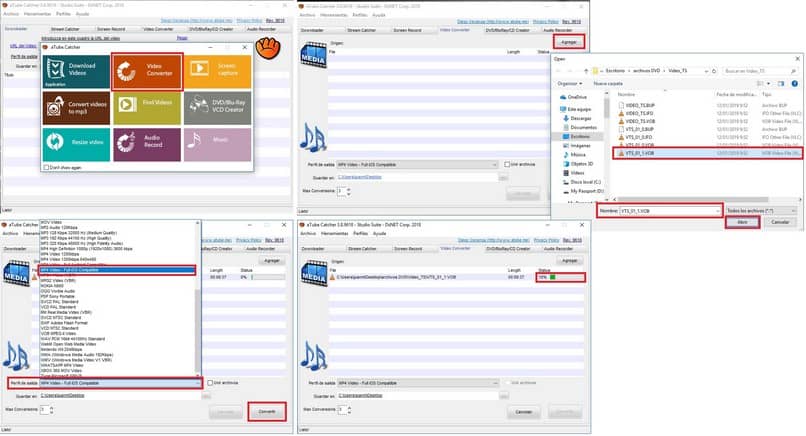
Task: Select MP4 Video Full iOS Compatible list entry
Action: 117,270
